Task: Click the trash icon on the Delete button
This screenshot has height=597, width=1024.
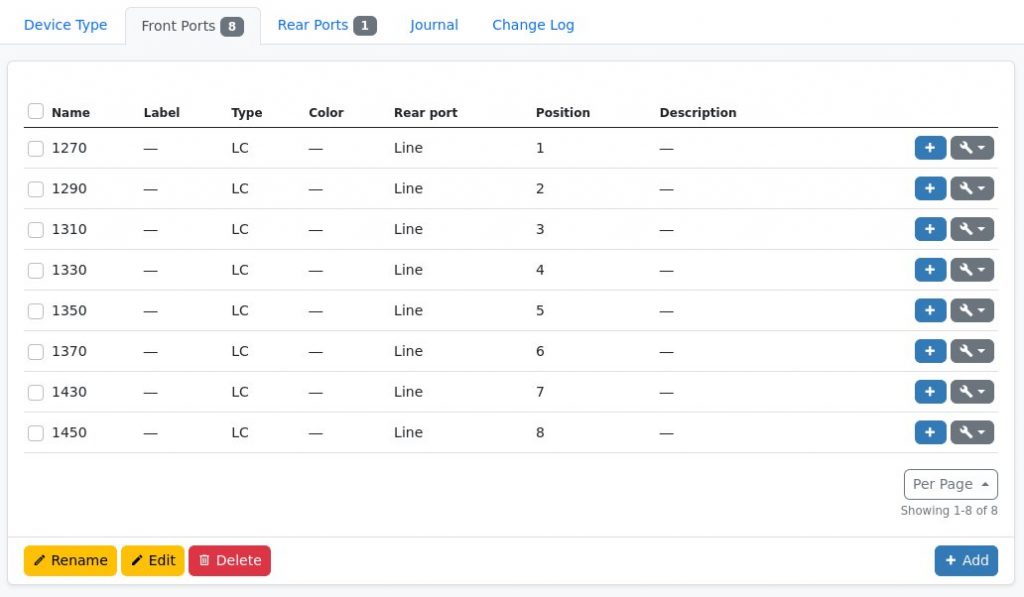Action: (x=208, y=560)
